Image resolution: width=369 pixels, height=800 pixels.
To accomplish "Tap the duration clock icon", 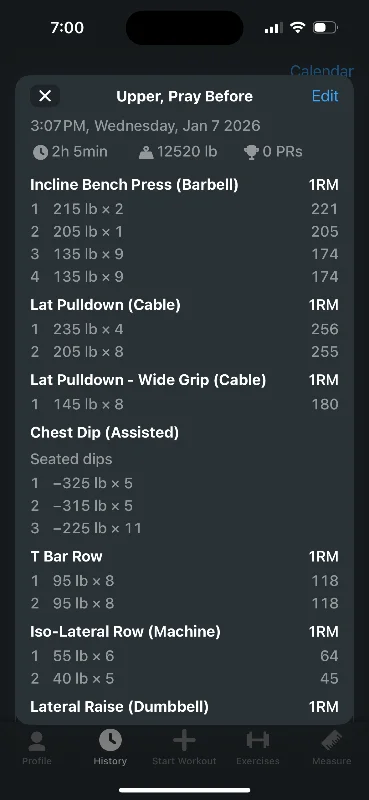I will pos(40,152).
